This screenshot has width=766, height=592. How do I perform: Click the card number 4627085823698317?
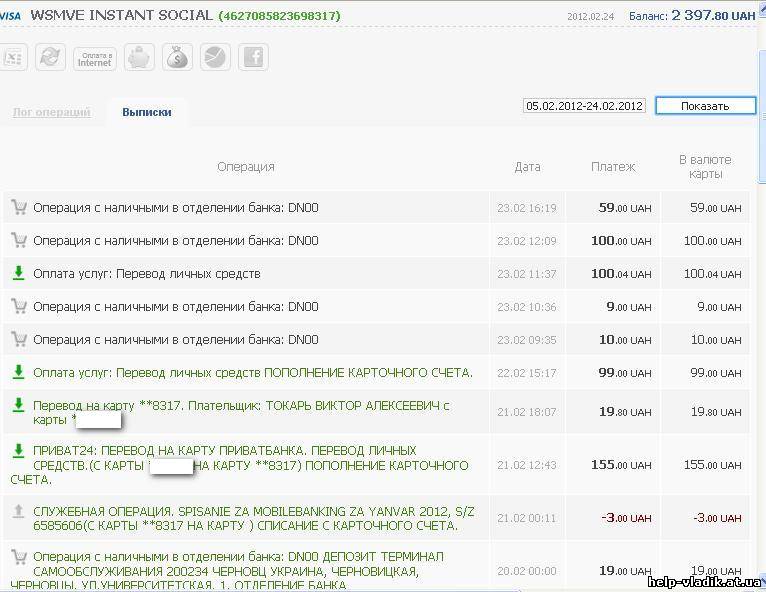(x=279, y=16)
